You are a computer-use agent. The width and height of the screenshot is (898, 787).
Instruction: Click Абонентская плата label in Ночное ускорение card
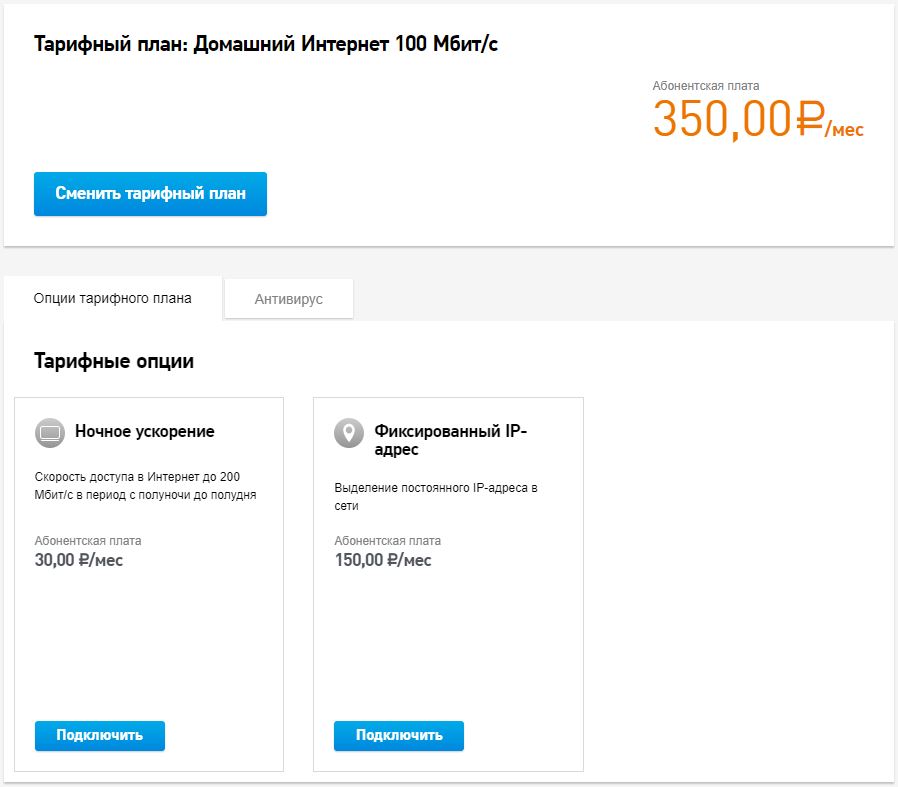tap(88, 541)
